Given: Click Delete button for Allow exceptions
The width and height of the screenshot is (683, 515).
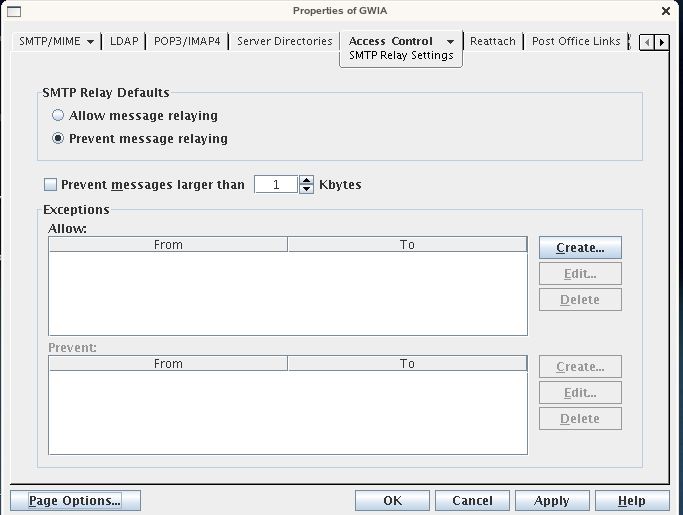Looking at the screenshot, I should pyautogui.click(x=580, y=300).
